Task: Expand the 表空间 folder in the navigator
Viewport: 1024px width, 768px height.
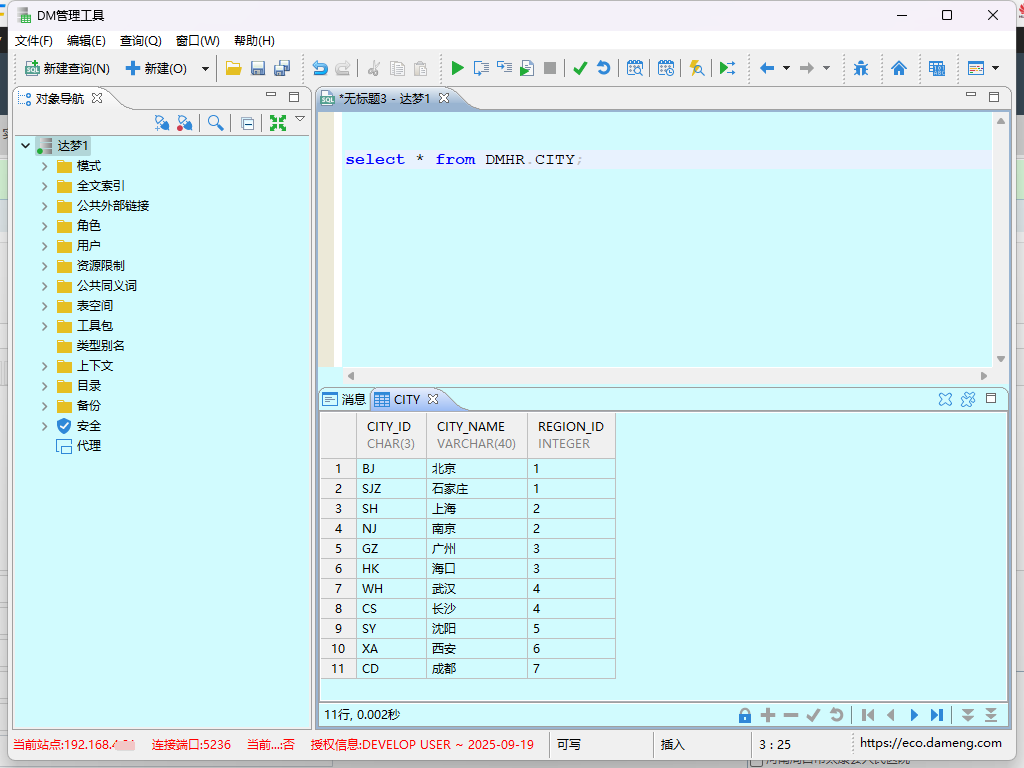Action: (x=45, y=306)
